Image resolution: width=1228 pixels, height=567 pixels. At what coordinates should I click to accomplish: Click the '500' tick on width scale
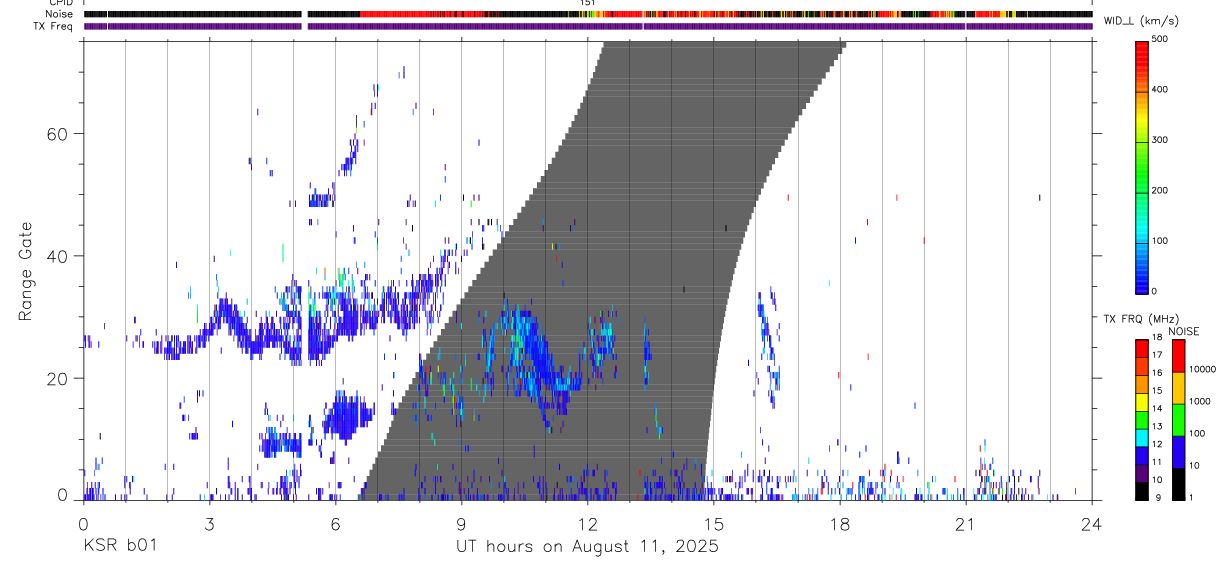[x=1160, y=40]
